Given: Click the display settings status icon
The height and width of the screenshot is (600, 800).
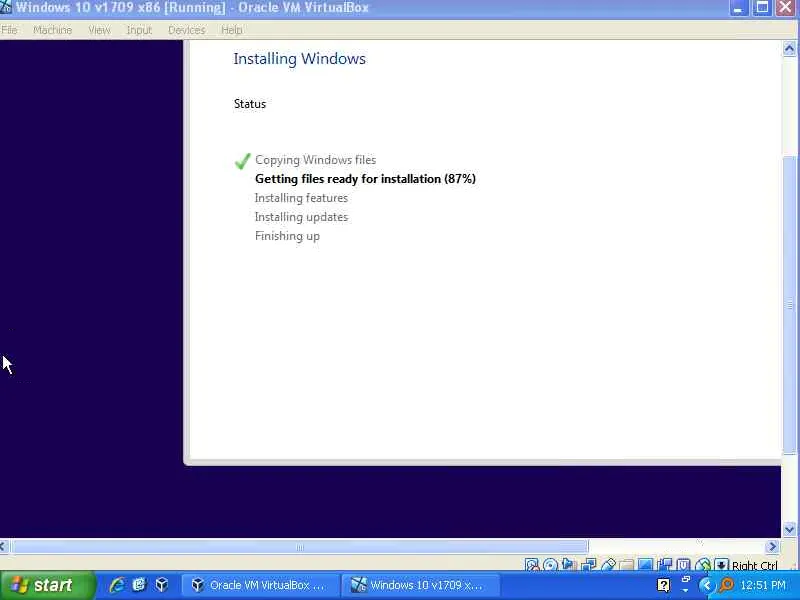Looking at the screenshot, I should 645,564.
